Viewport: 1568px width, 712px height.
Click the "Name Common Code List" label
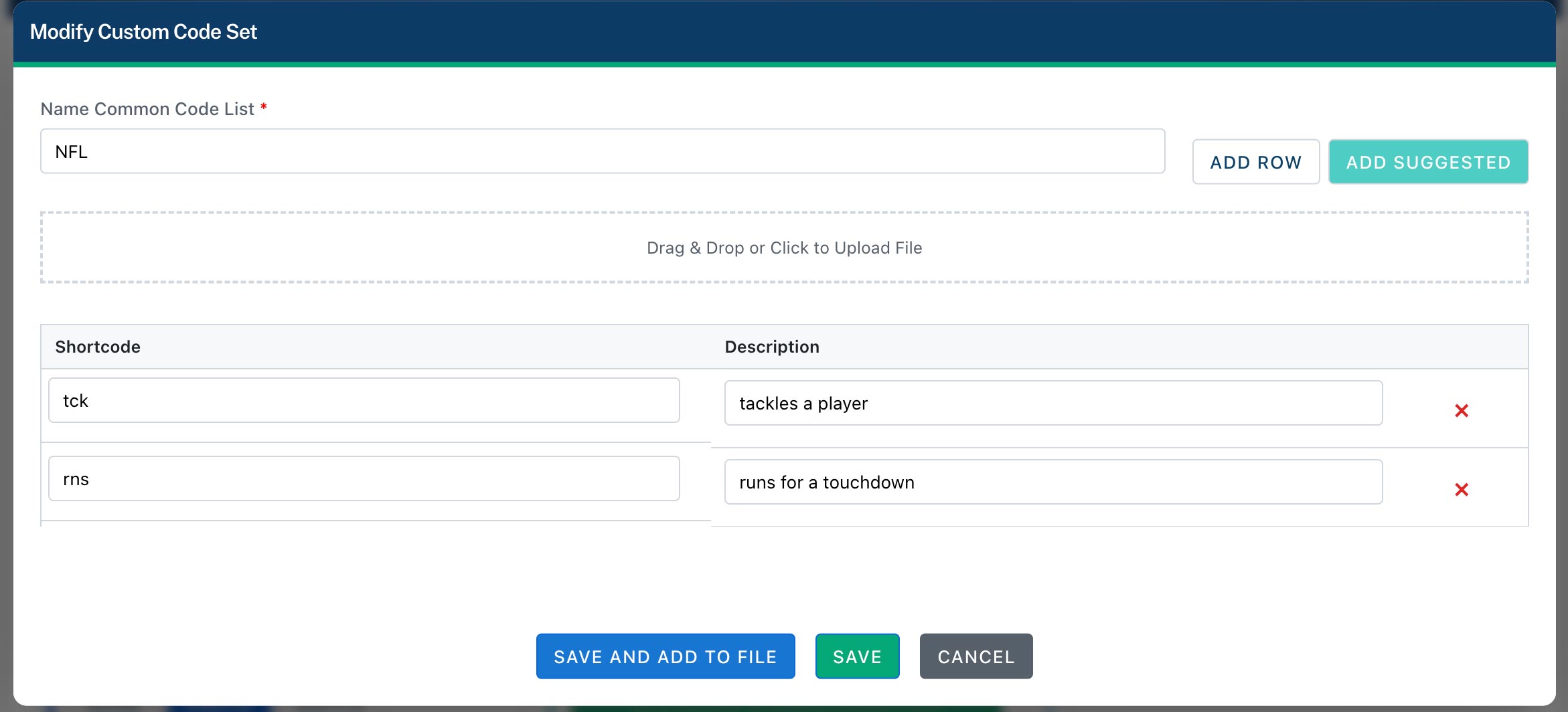(x=148, y=108)
